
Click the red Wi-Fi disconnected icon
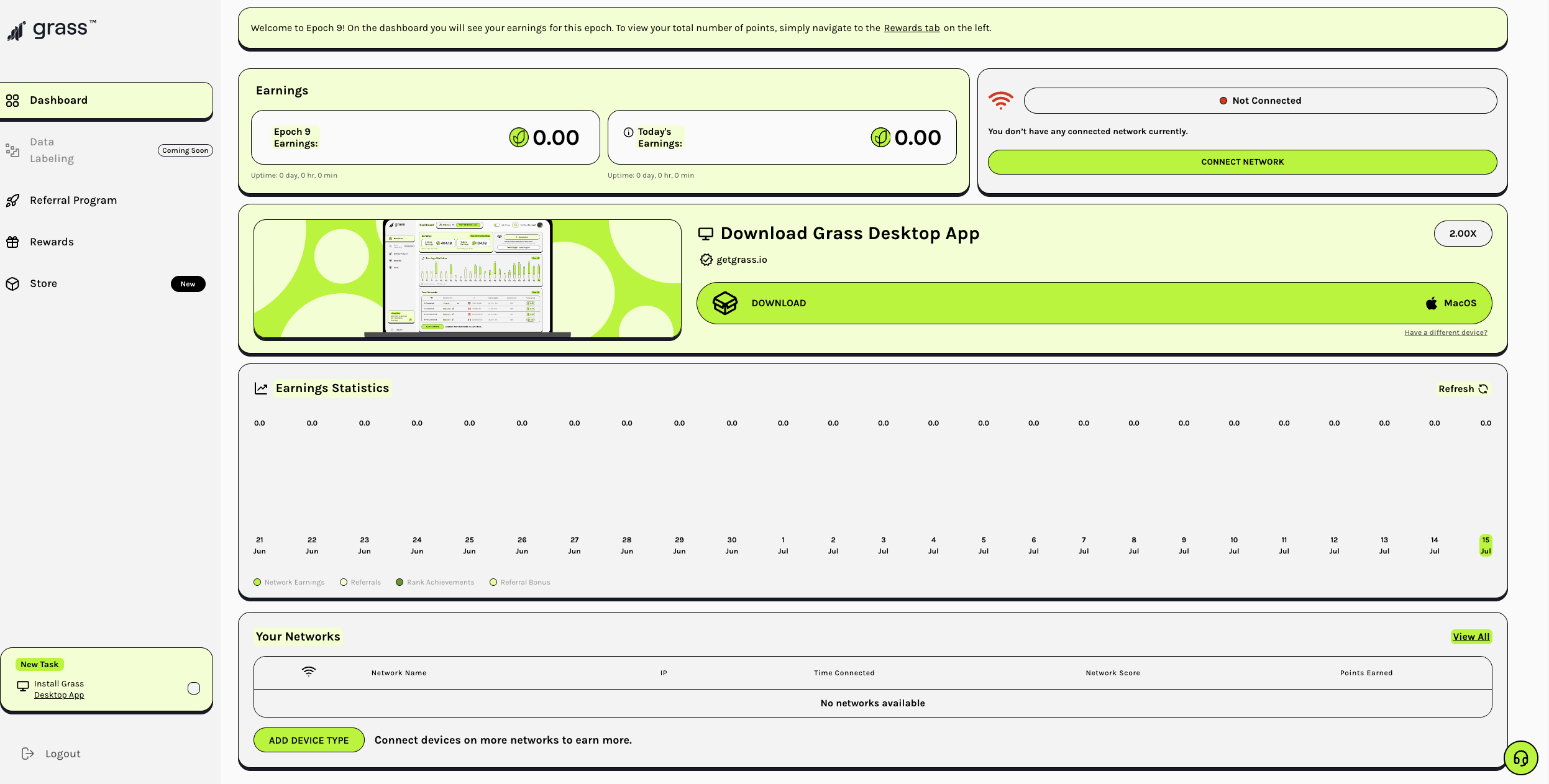[1001, 101]
